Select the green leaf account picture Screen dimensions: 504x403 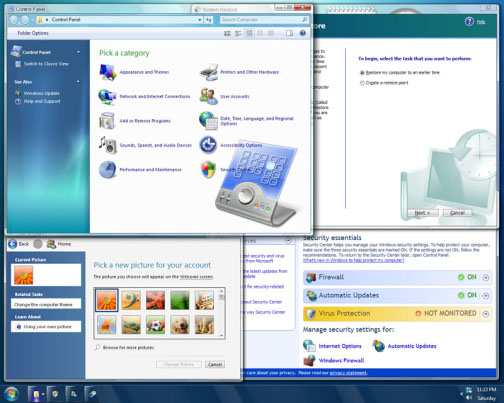point(180,300)
